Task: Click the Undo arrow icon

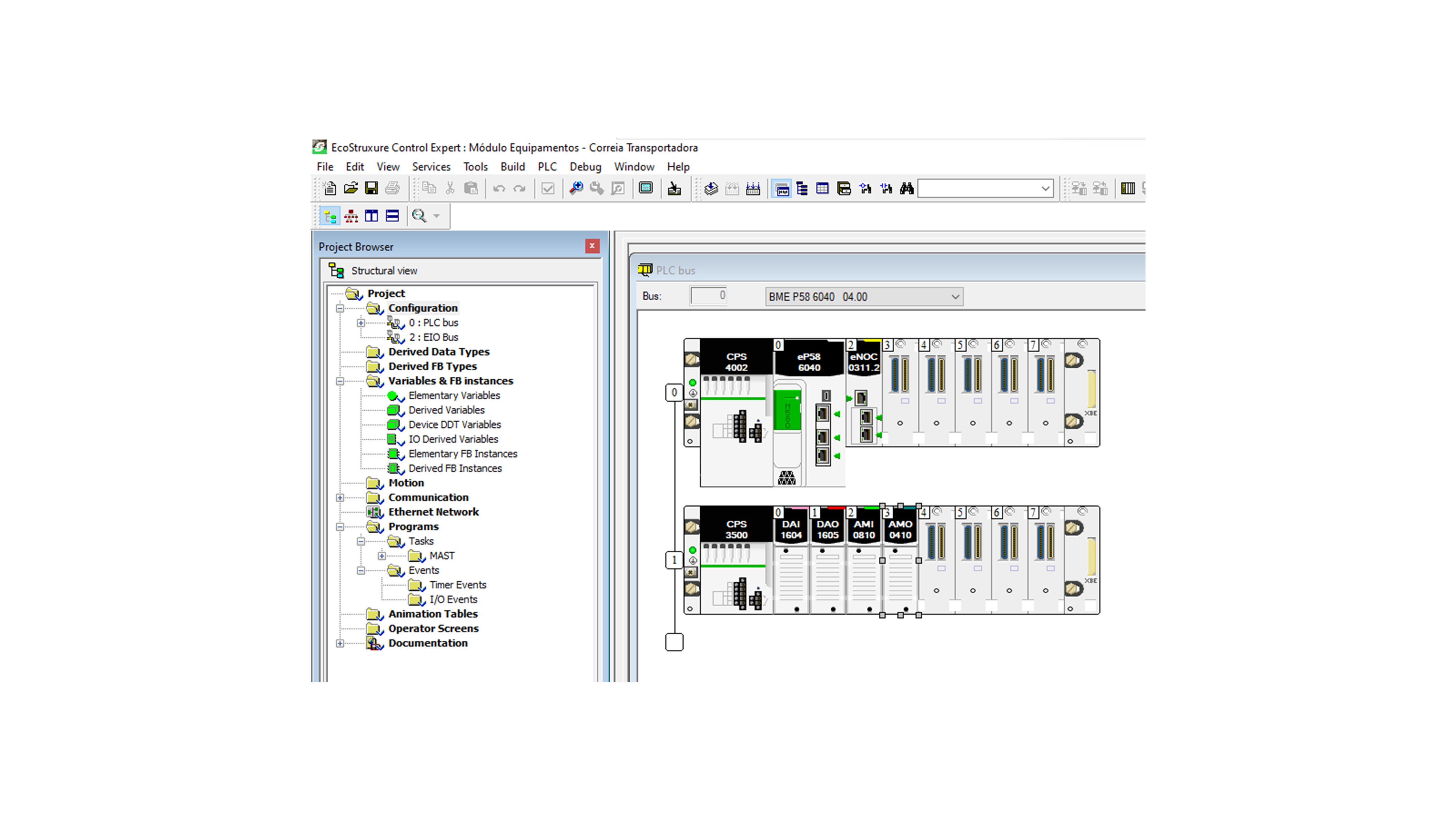Action: (x=499, y=188)
